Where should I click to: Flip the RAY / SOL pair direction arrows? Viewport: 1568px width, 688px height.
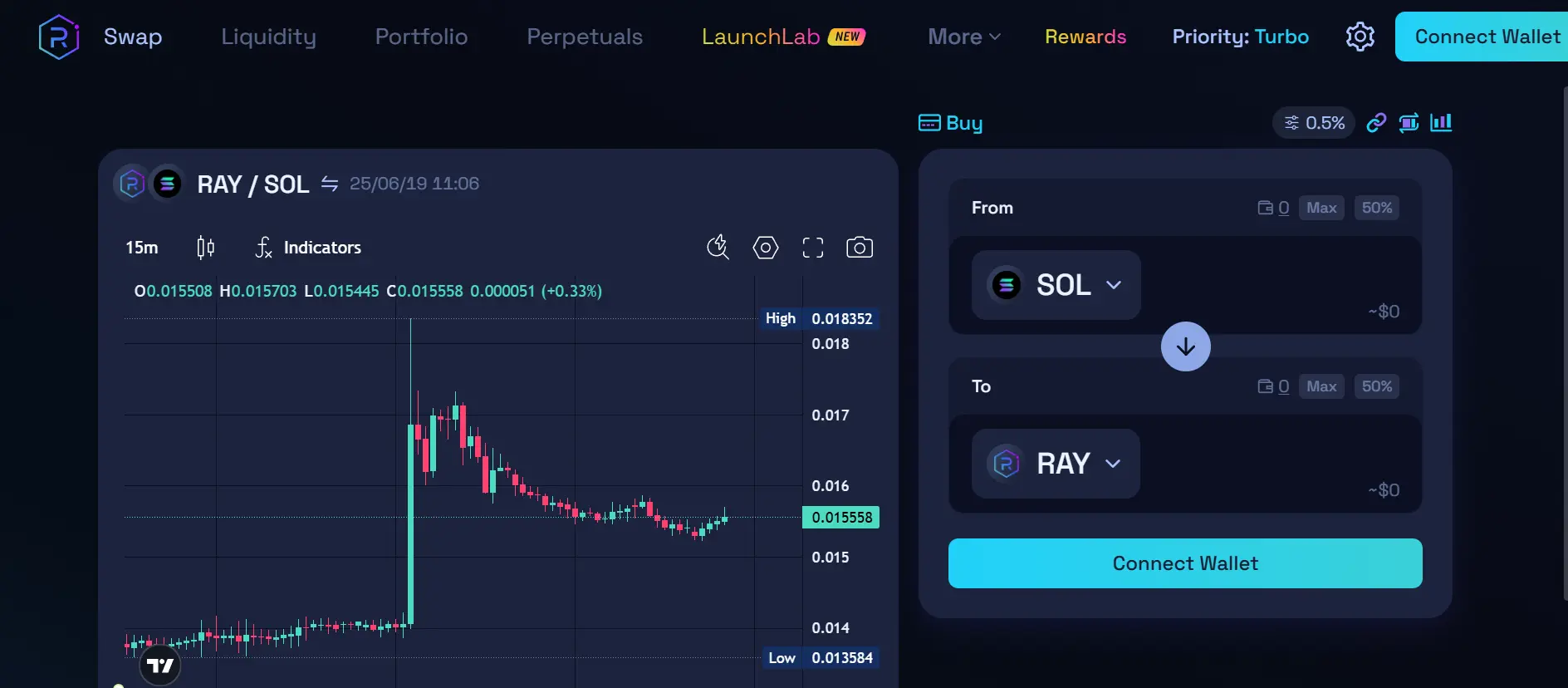pos(330,184)
